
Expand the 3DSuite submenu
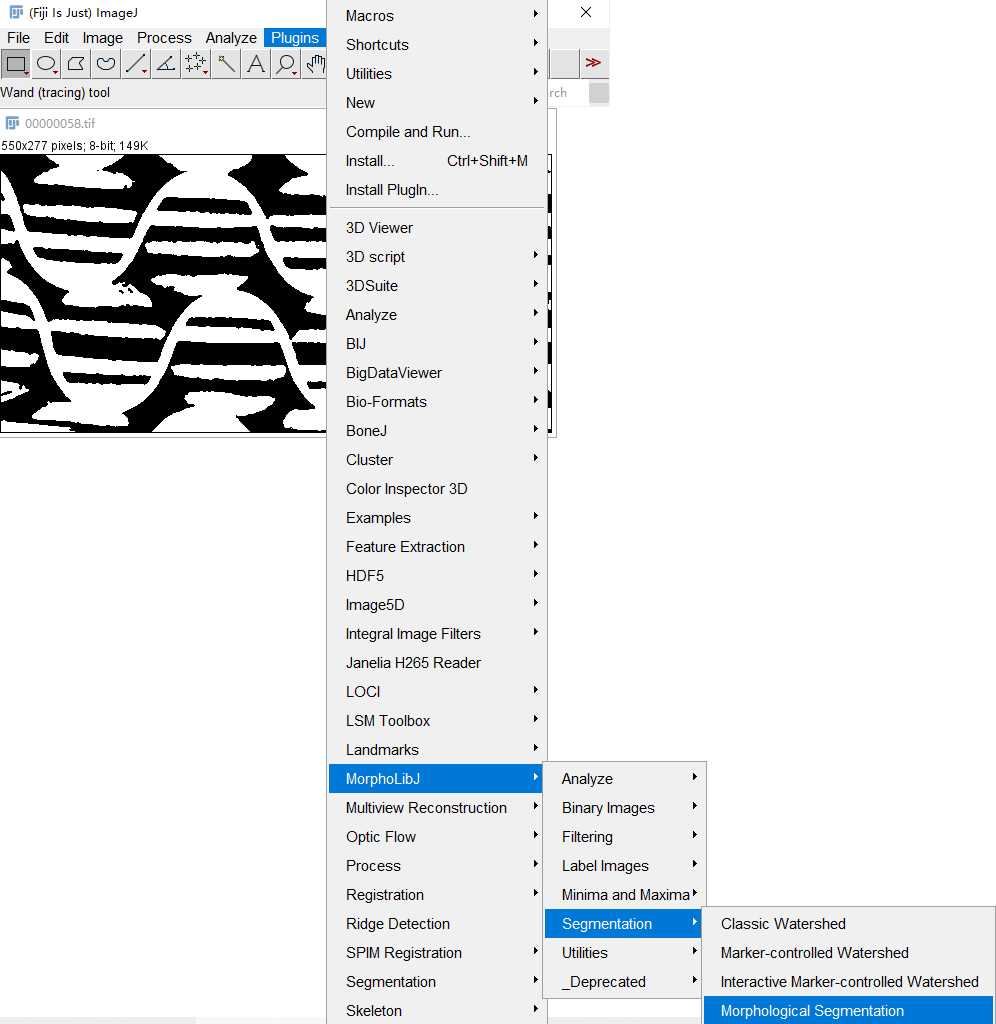(x=436, y=285)
